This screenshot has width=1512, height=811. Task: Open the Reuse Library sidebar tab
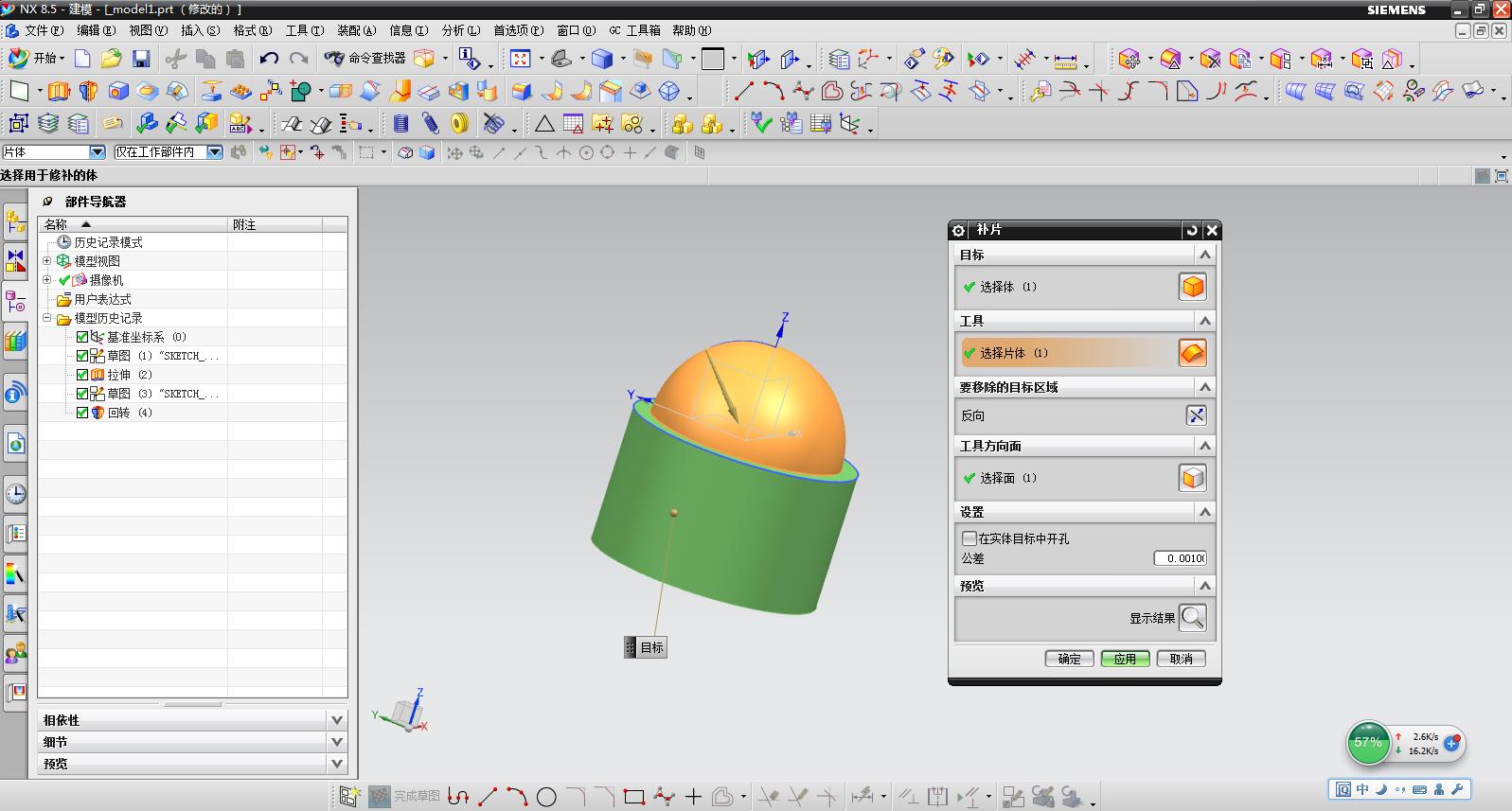(15, 341)
